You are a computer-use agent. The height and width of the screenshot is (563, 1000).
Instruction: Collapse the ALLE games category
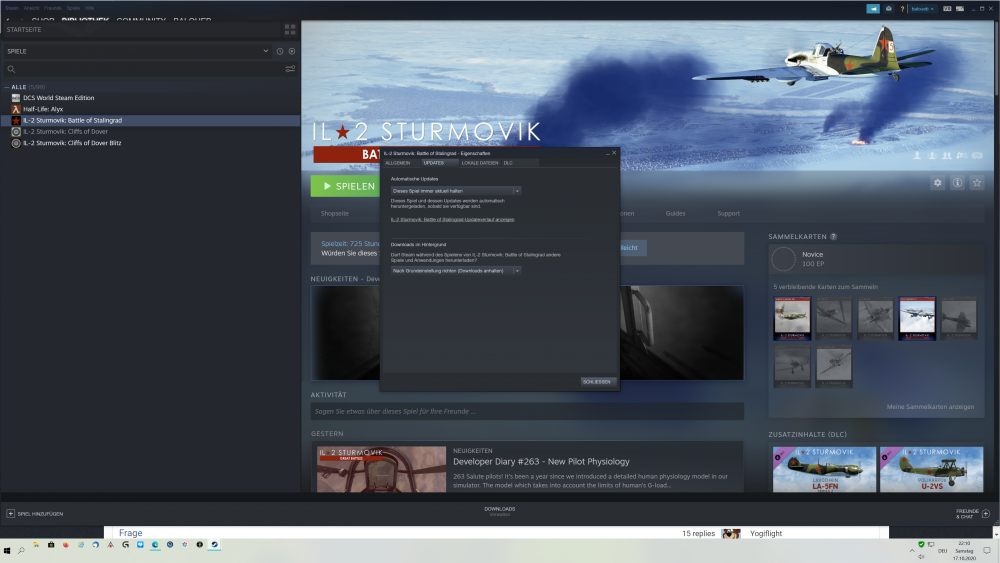(x=6, y=87)
